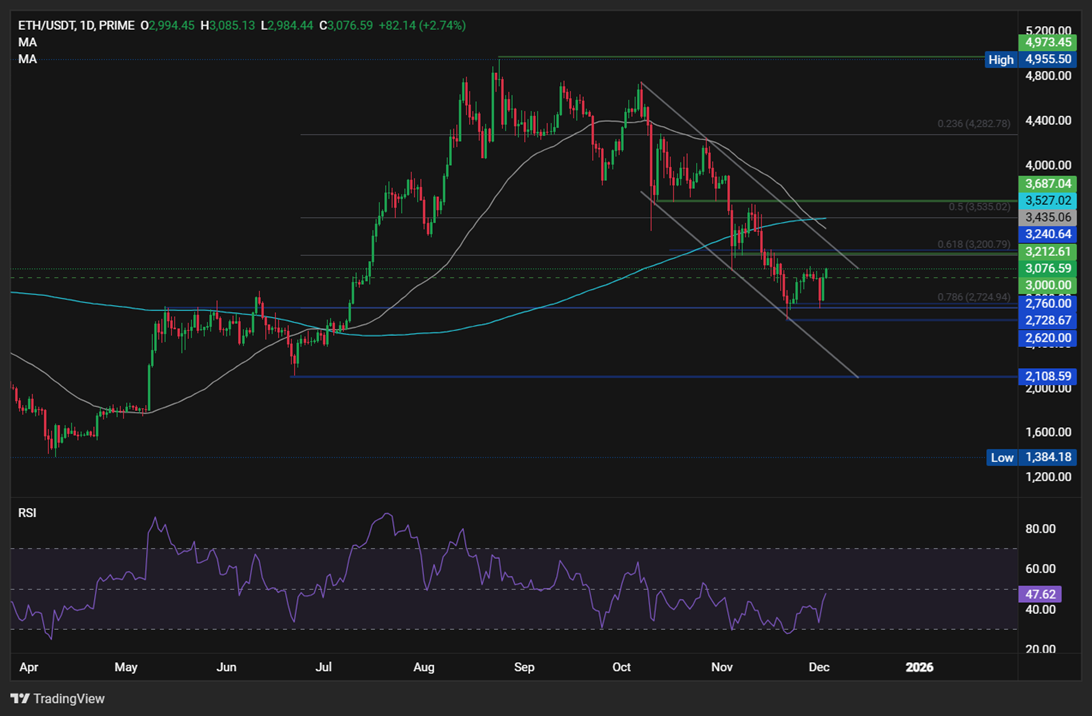The height and width of the screenshot is (716, 1092).
Task: Click the High price label 4,955.50
Action: (1048, 59)
